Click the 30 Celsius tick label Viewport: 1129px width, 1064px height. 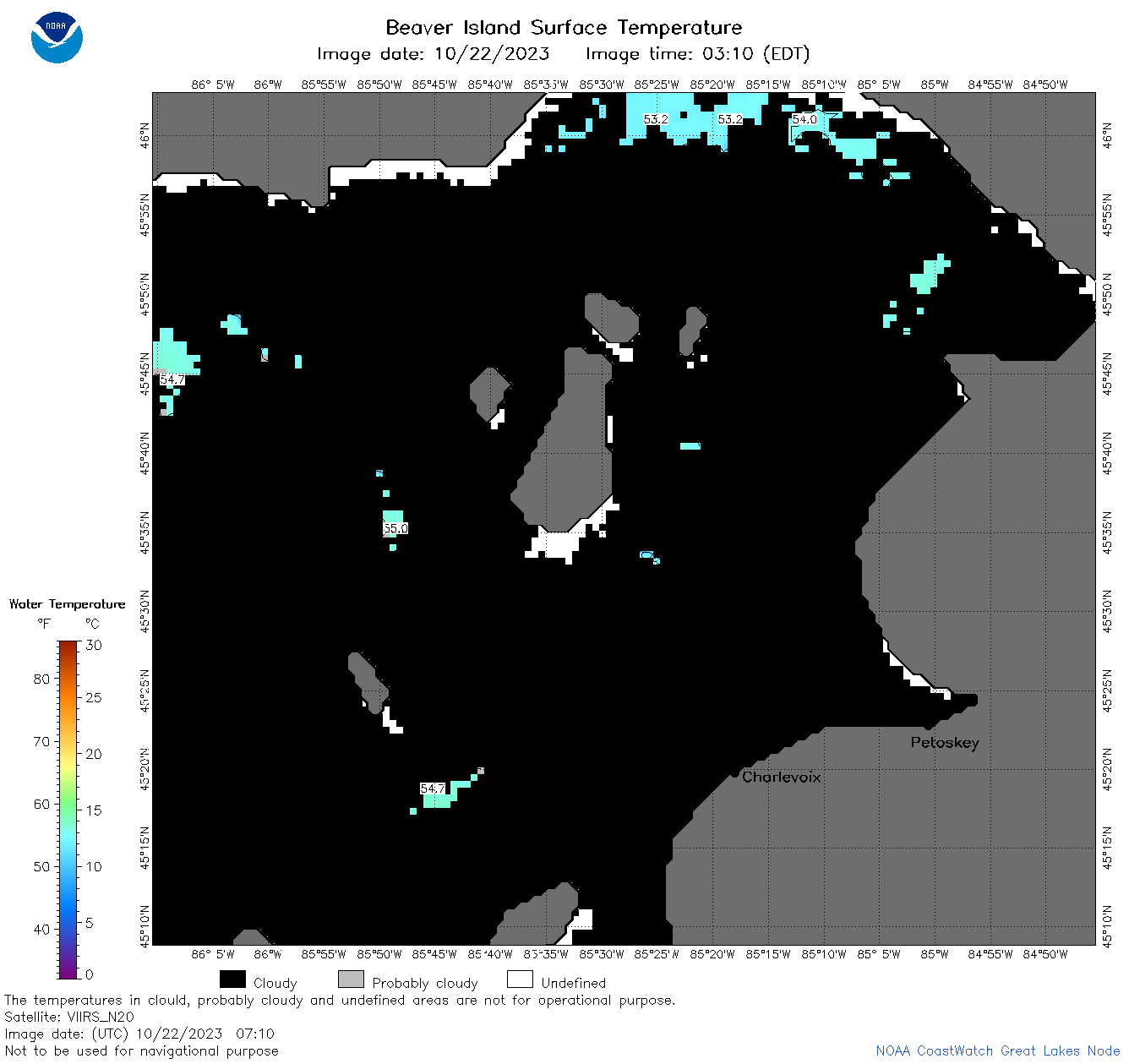[94, 645]
